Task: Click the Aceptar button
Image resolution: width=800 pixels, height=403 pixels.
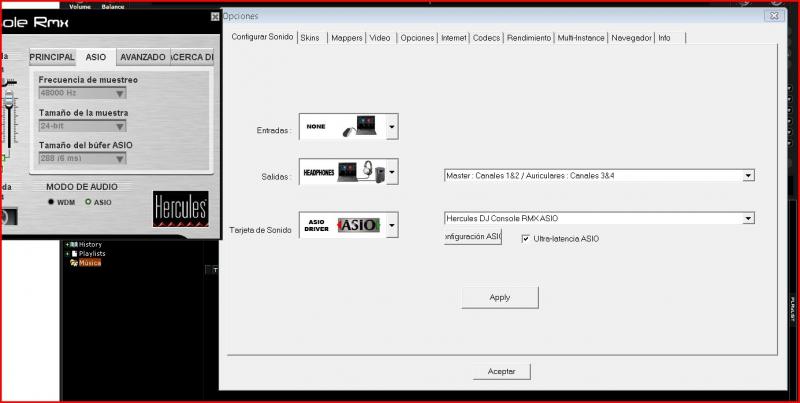Action: click(501, 371)
